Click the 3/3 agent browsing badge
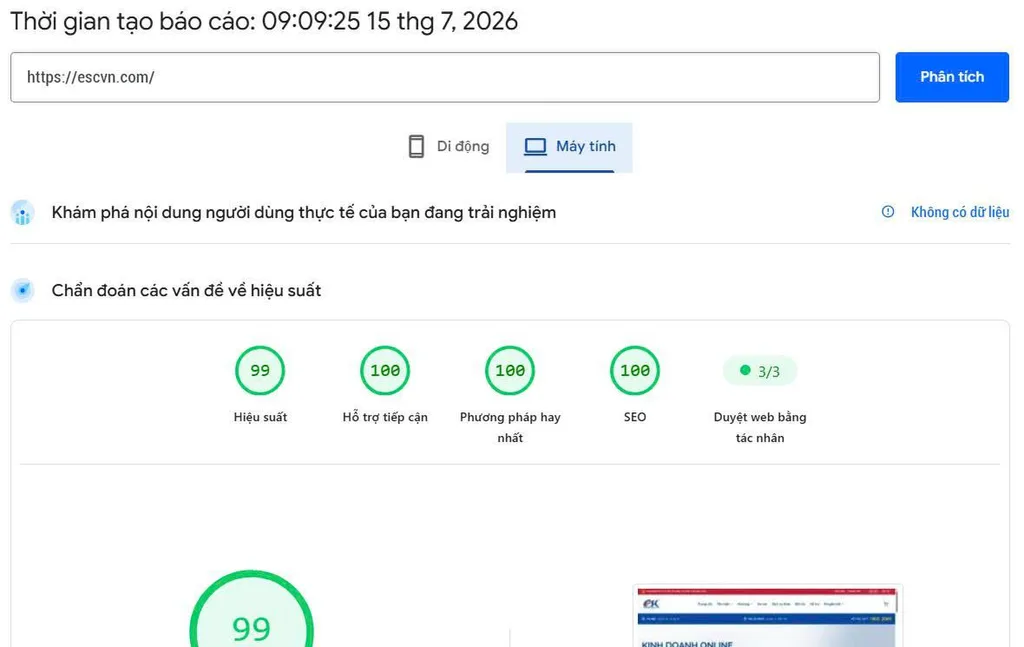Image resolution: width=1024 pixels, height=647 pixels. pos(760,371)
